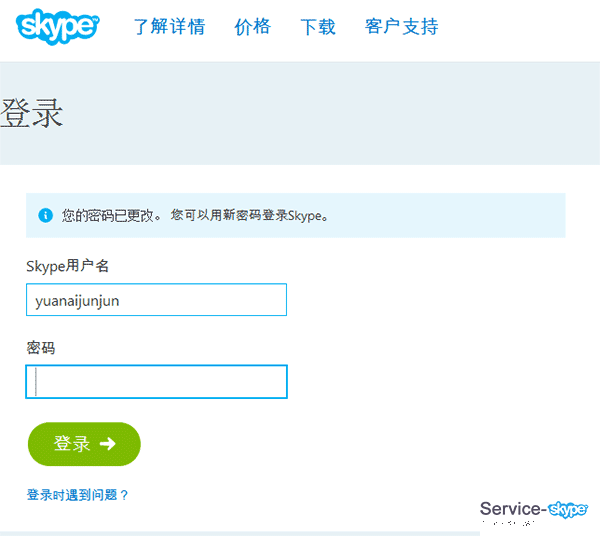
Task: Click the blue info icon in the notice
Action: click(45, 216)
